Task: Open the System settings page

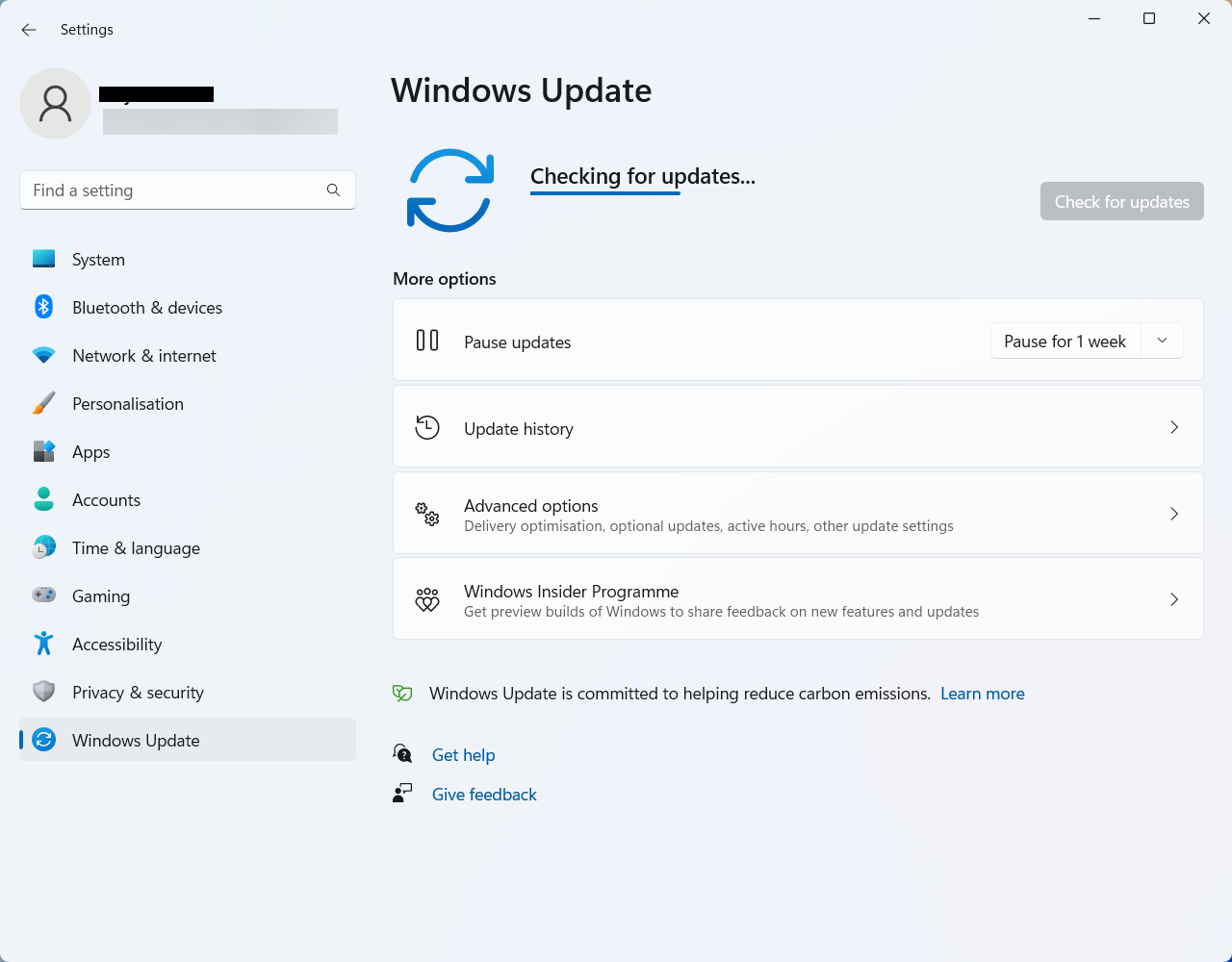Action: (188, 259)
